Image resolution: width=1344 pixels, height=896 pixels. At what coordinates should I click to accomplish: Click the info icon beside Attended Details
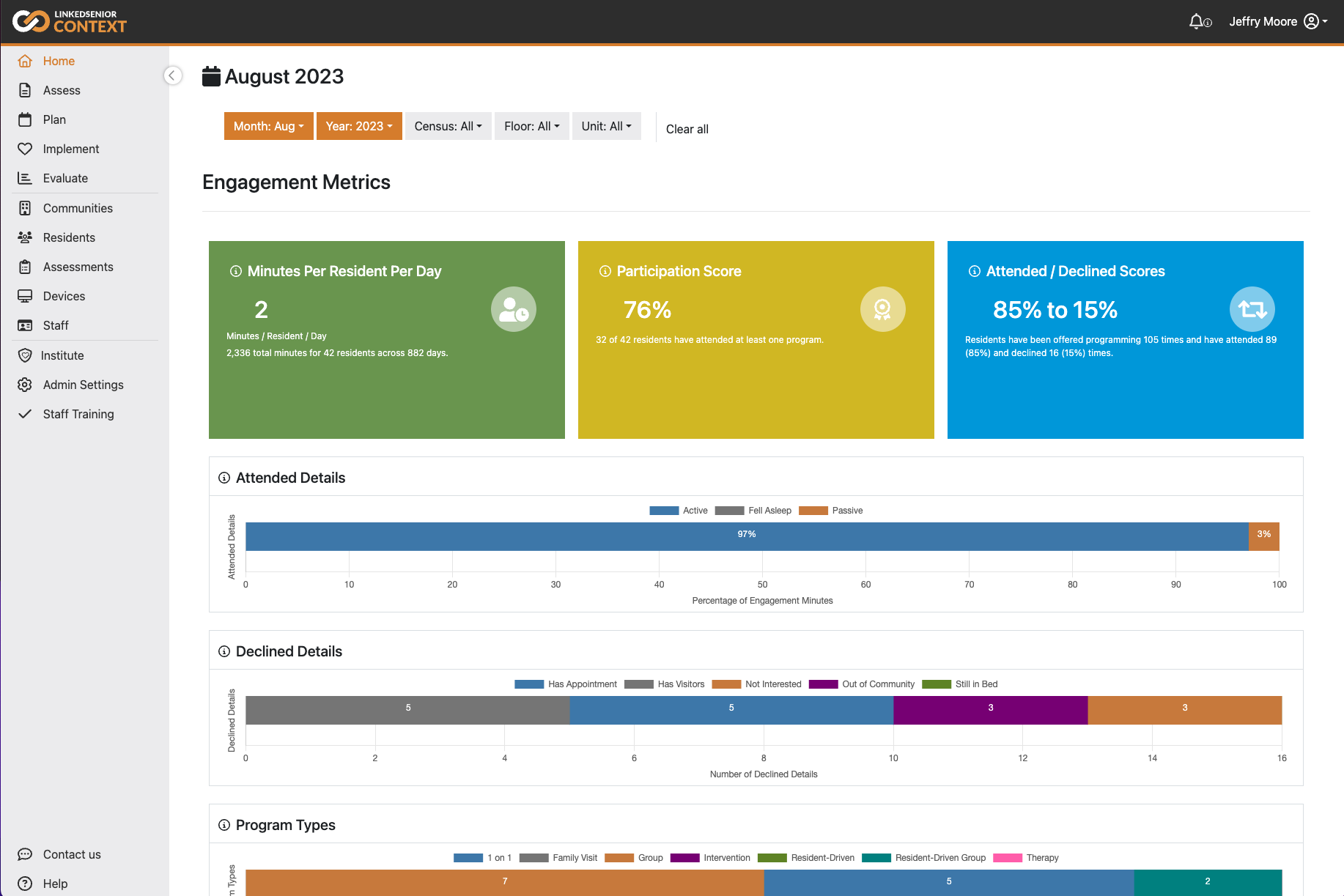tap(224, 478)
